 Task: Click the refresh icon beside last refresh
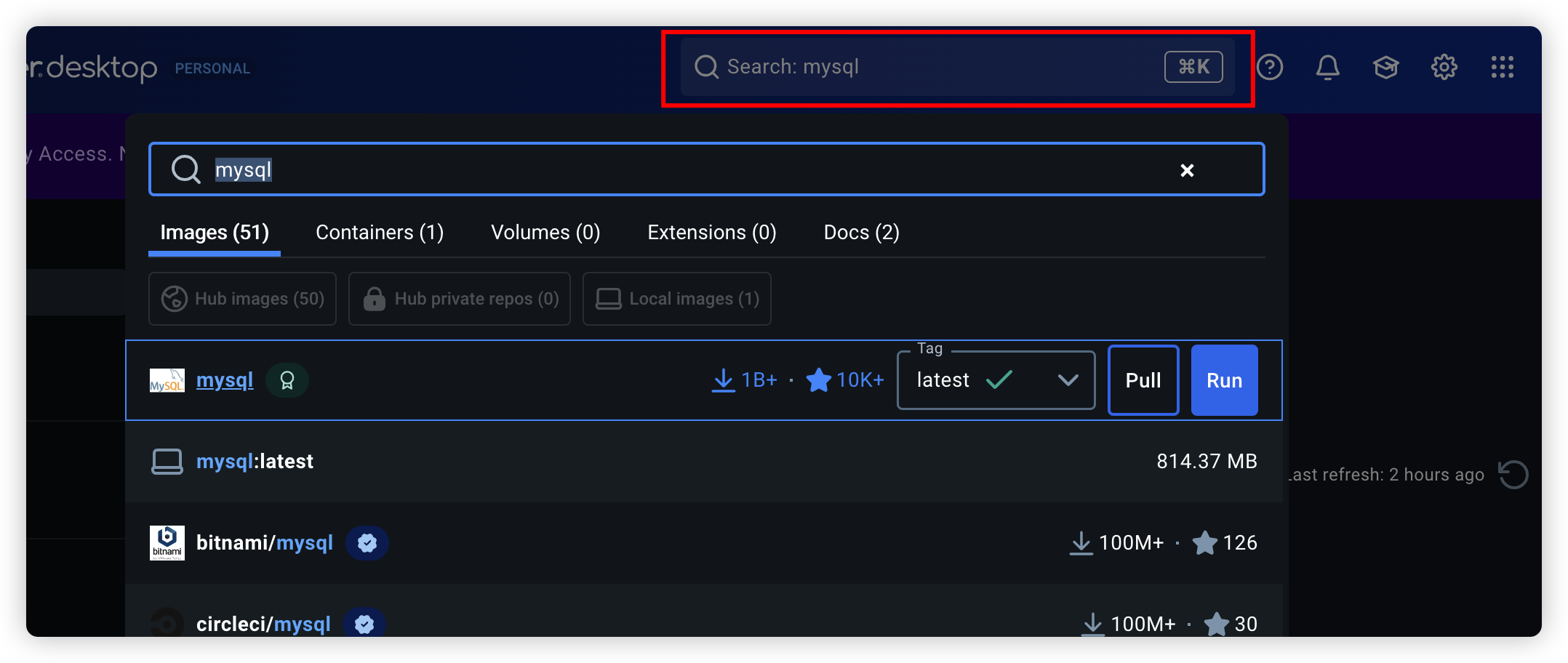[x=1513, y=475]
